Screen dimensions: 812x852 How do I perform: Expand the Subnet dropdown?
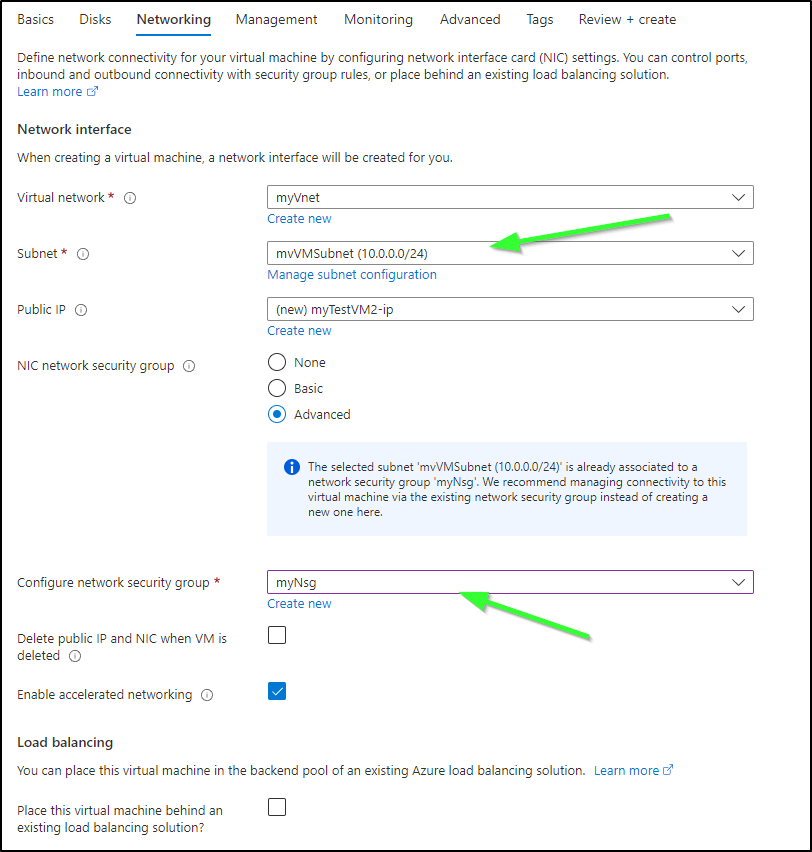tap(510, 253)
